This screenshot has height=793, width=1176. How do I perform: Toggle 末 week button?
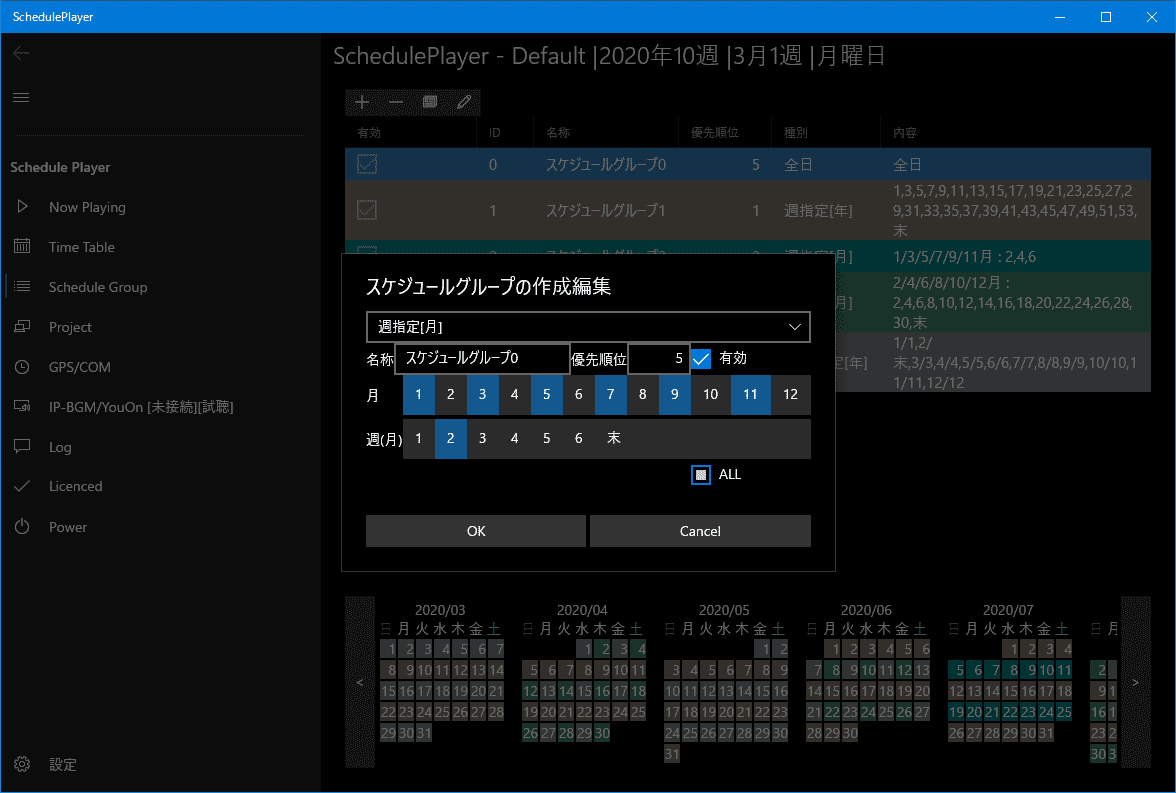pyautogui.click(x=614, y=438)
